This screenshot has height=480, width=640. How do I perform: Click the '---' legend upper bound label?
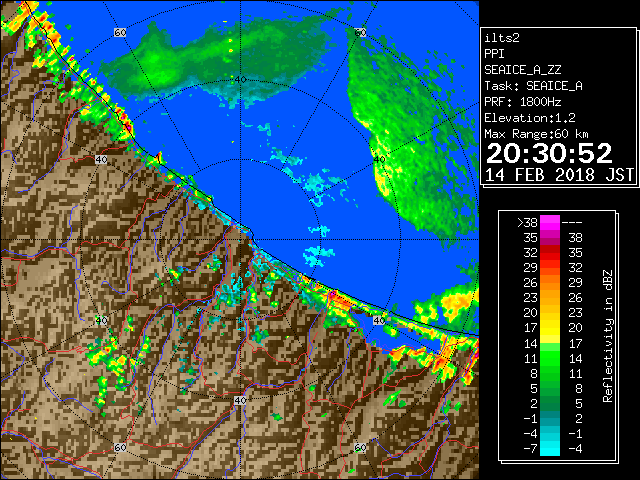[x=572, y=223]
